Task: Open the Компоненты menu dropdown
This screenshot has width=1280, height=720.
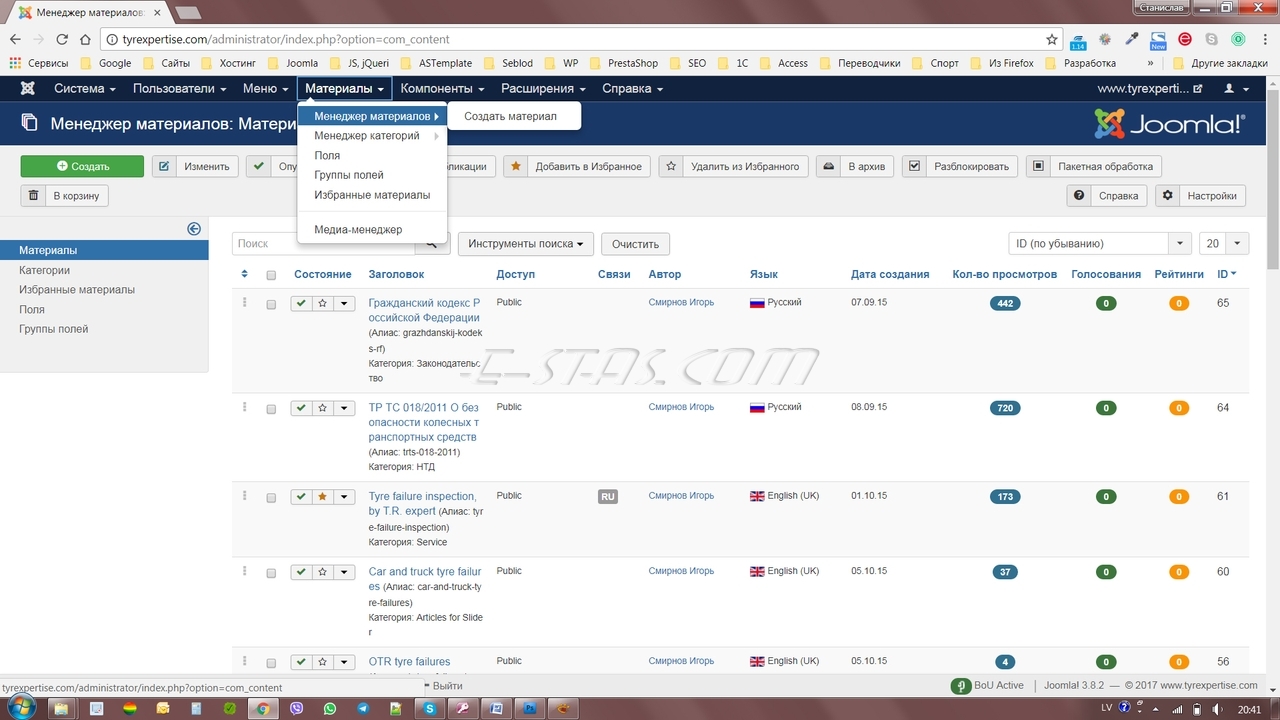Action: pos(442,88)
